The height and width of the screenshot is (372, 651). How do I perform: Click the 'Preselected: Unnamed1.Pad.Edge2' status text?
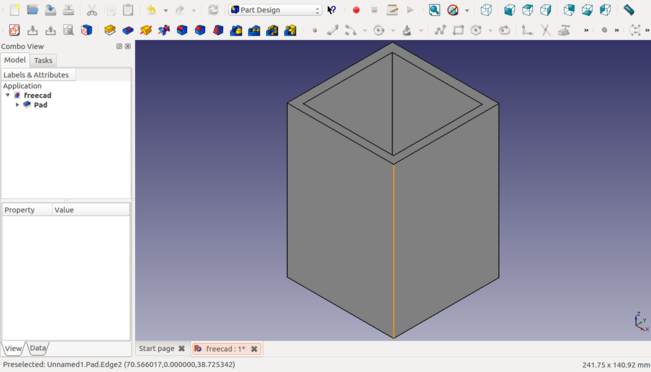119,365
